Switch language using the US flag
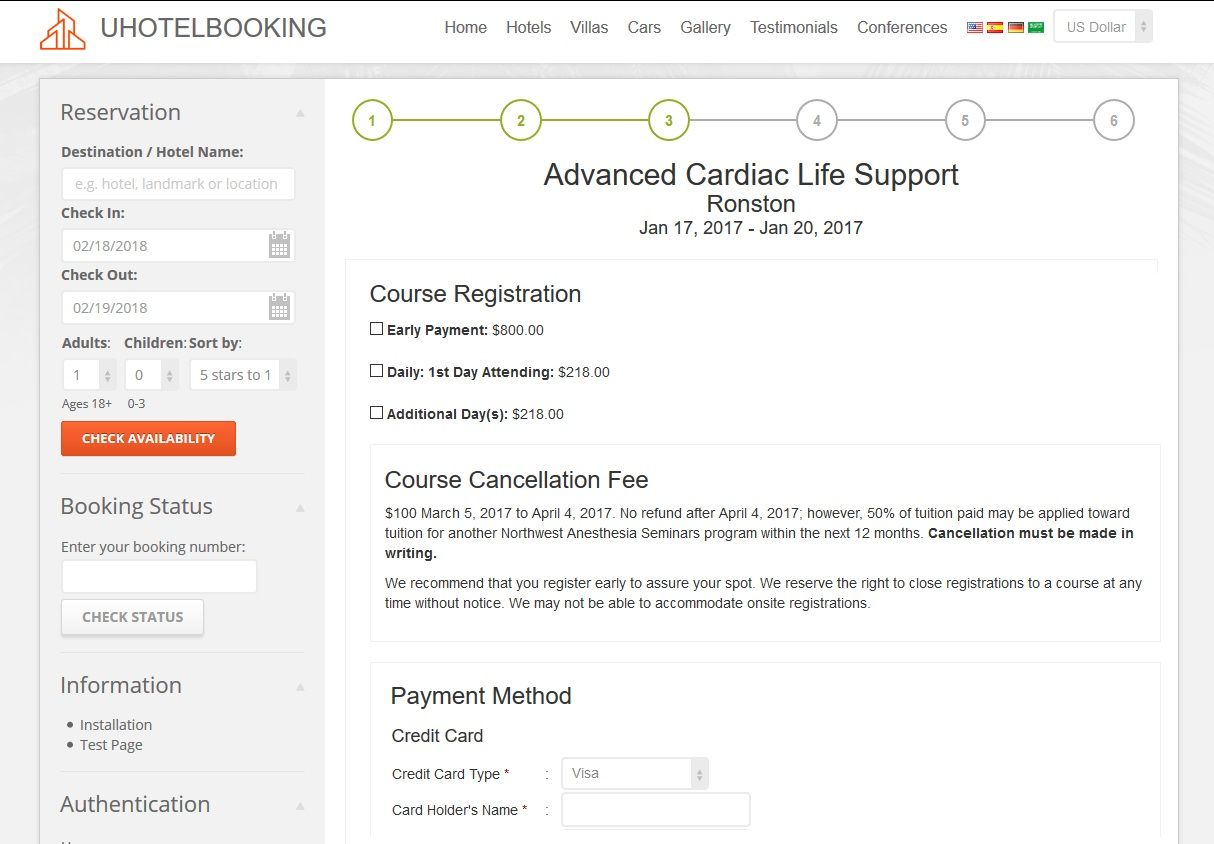 pos(975,28)
